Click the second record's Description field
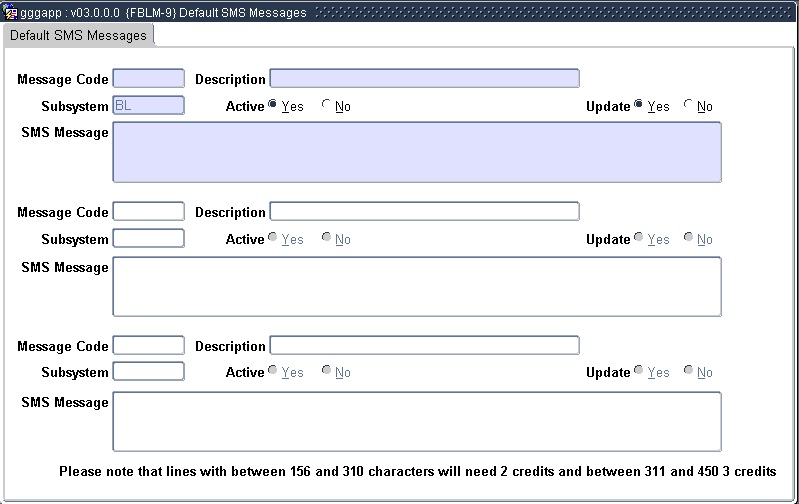The height and width of the screenshot is (504, 799). [x=424, y=212]
